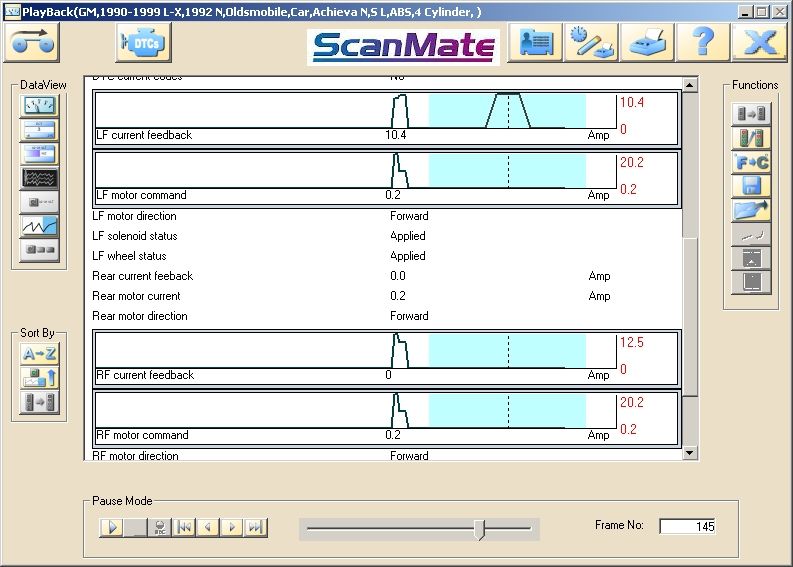The height and width of the screenshot is (567, 793).
Task: Click the blank stop button beside play
Action: pyautogui.click(x=136, y=528)
